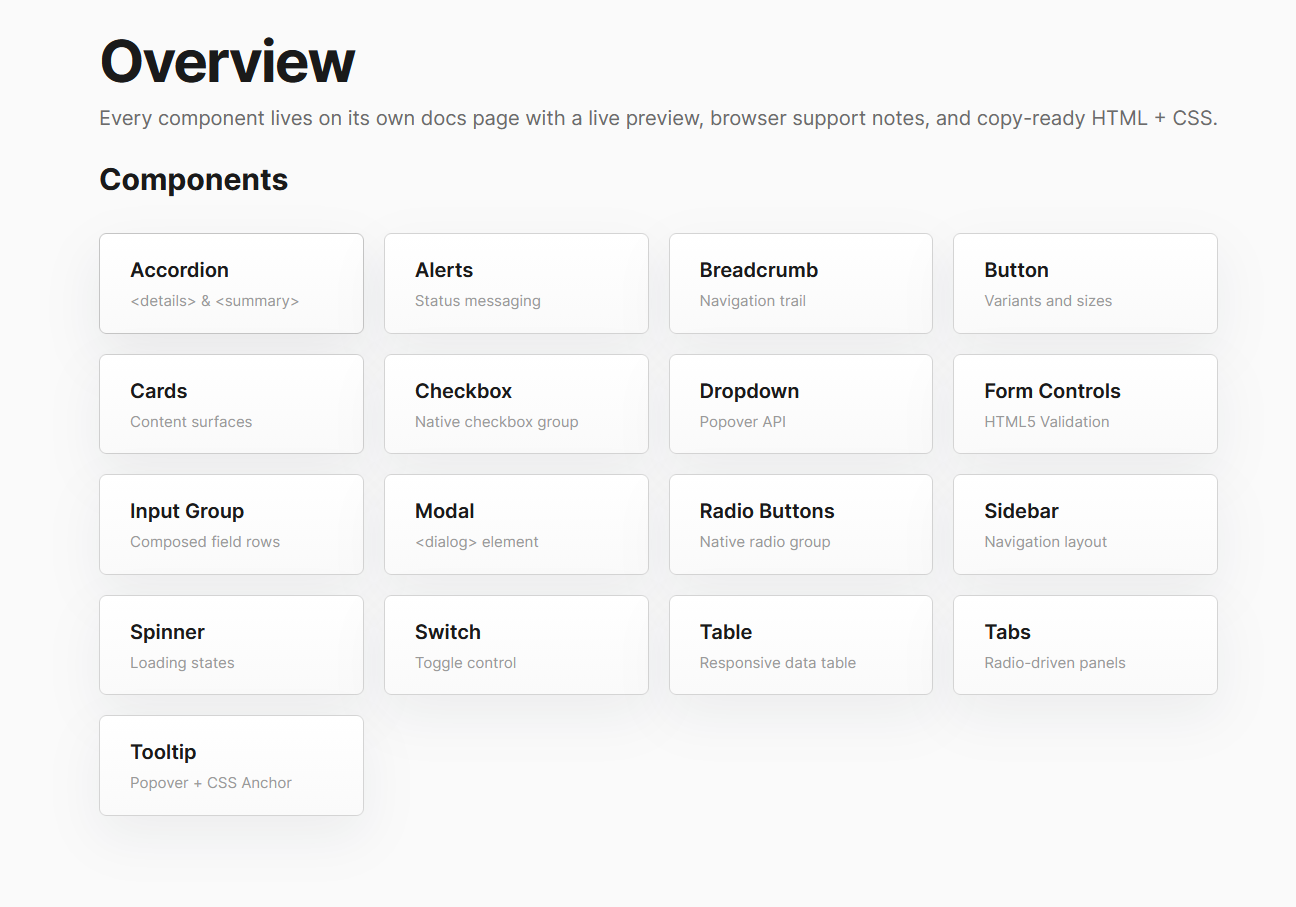1296x907 pixels.
Task: Open the Alerts component docs
Action: 516,283
